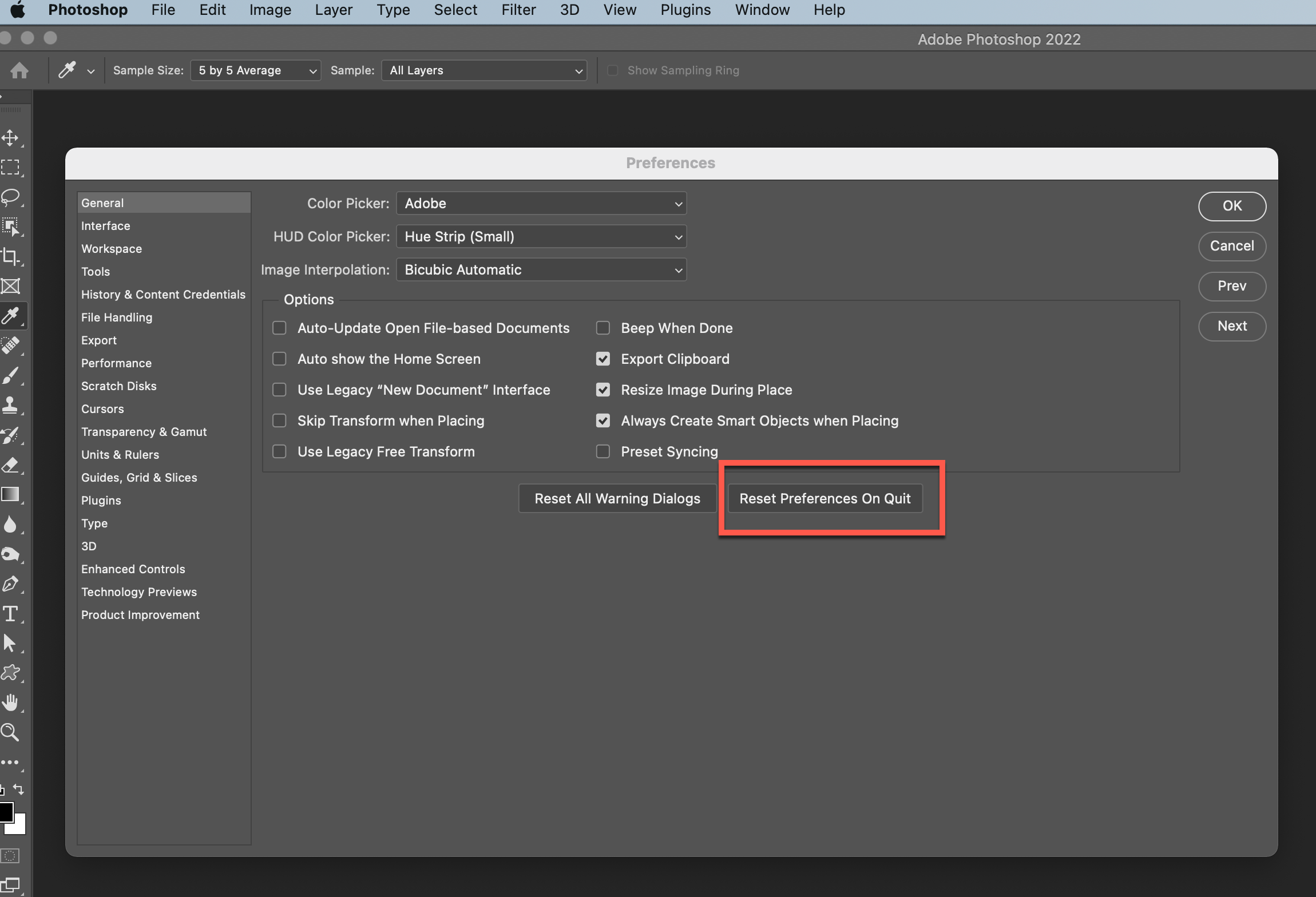Open the Sample Size dropdown

point(255,70)
